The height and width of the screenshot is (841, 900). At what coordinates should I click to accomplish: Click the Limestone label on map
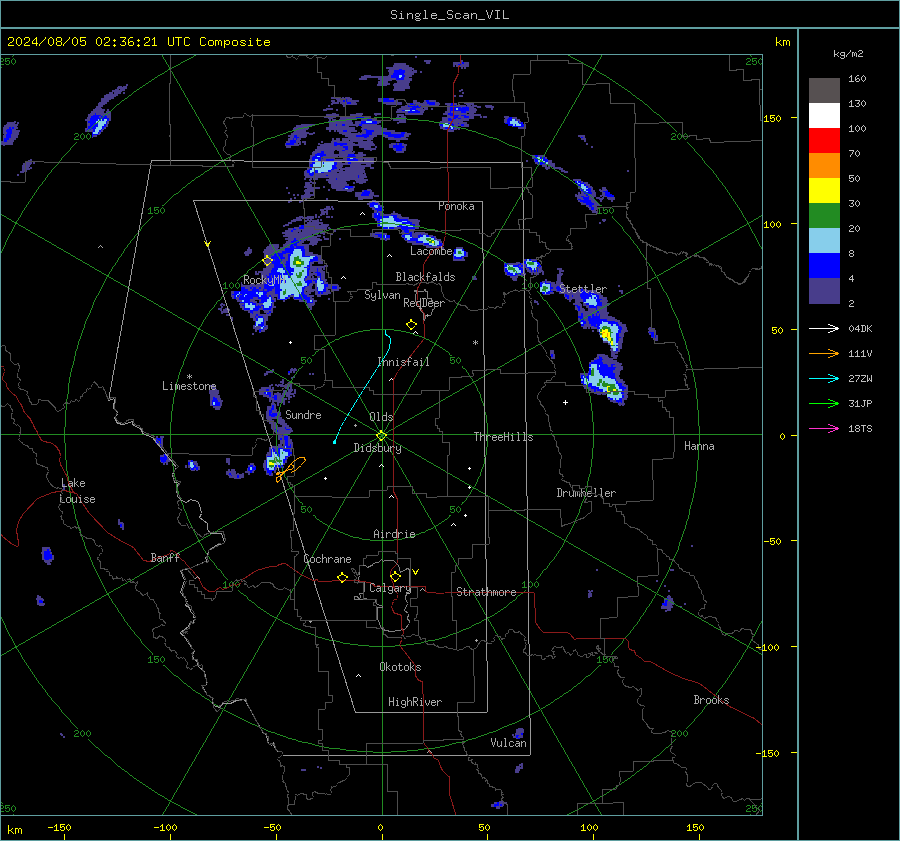click(189, 386)
